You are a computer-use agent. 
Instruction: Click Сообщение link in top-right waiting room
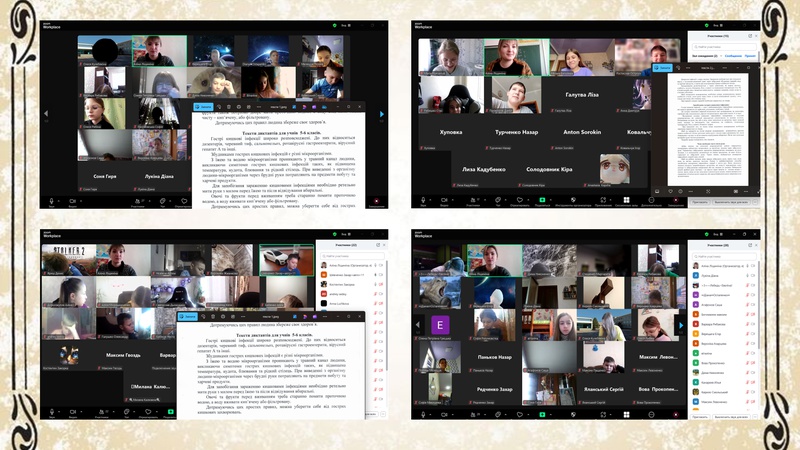pos(733,56)
